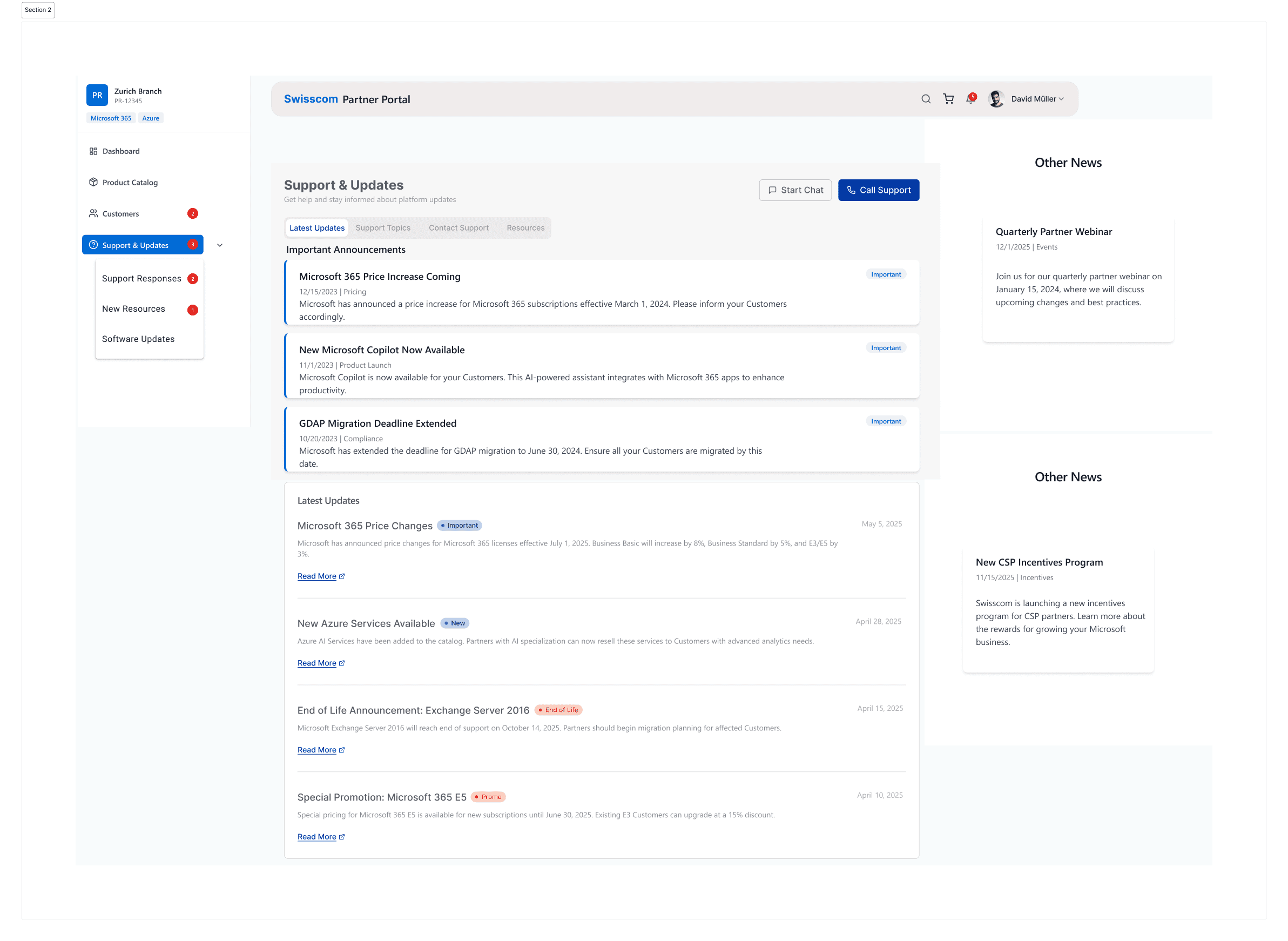
Task: Click Important tag on Price Increase card
Action: (x=886, y=274)
